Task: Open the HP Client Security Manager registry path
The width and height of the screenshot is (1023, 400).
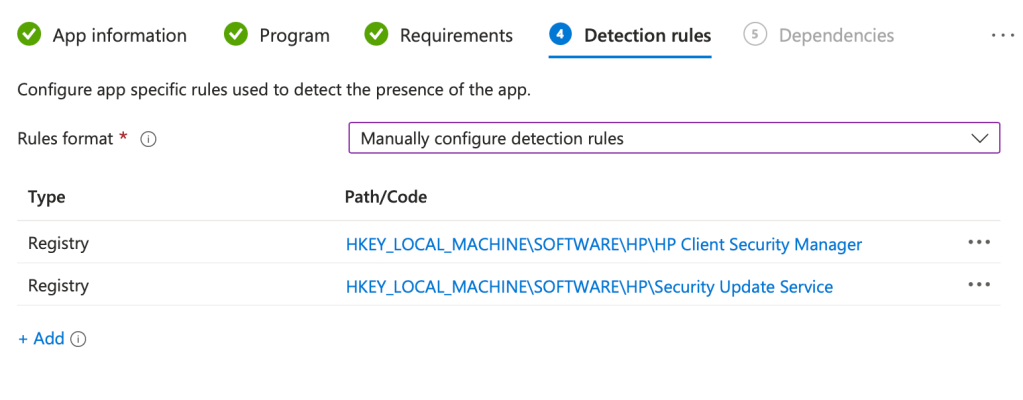Action: click(x=603, y=244)
